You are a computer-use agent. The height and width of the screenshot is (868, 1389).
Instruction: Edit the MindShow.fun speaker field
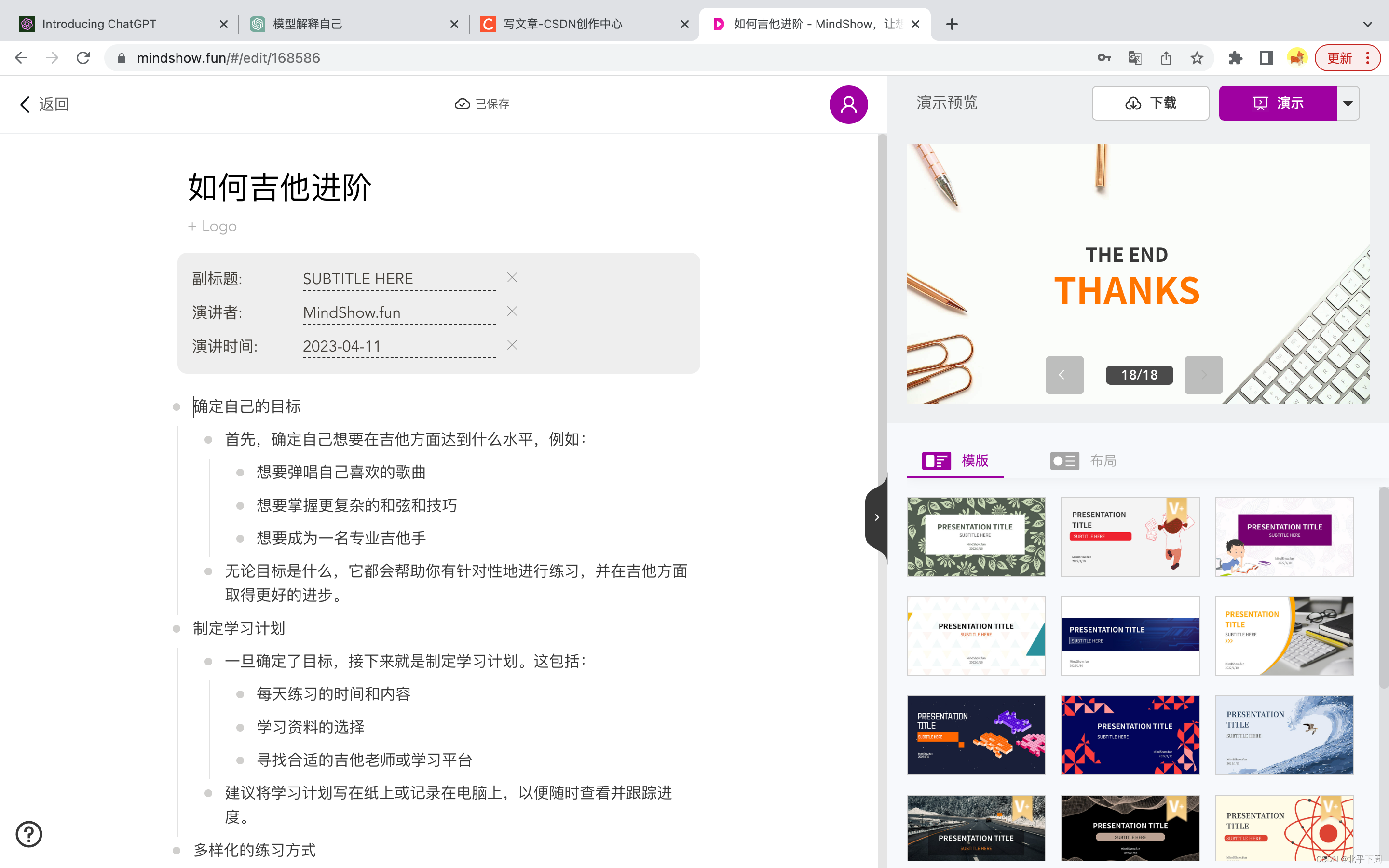(x=399, y=313)
